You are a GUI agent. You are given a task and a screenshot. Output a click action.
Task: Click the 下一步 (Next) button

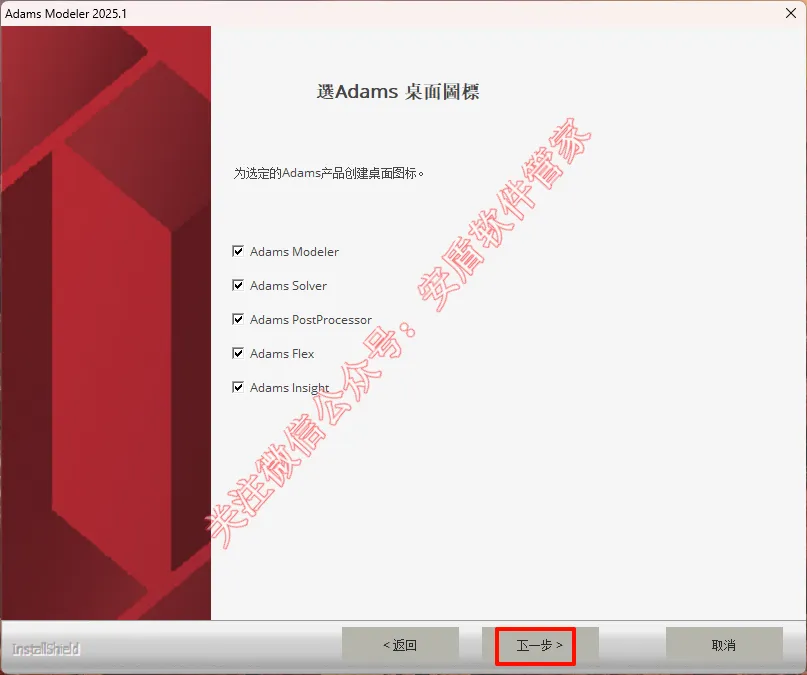[540, 645]
